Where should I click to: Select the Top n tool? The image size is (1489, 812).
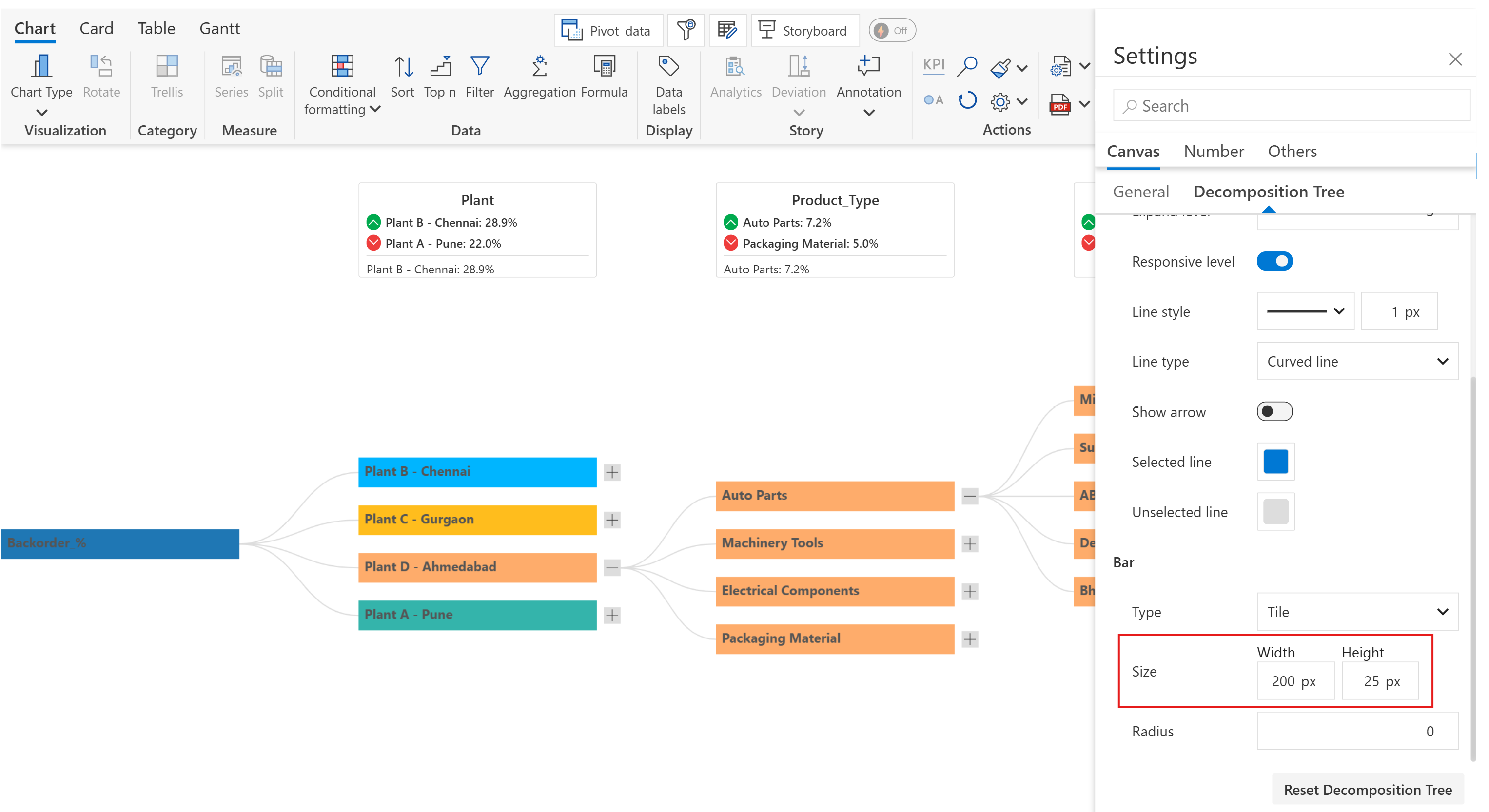point(440,67)
